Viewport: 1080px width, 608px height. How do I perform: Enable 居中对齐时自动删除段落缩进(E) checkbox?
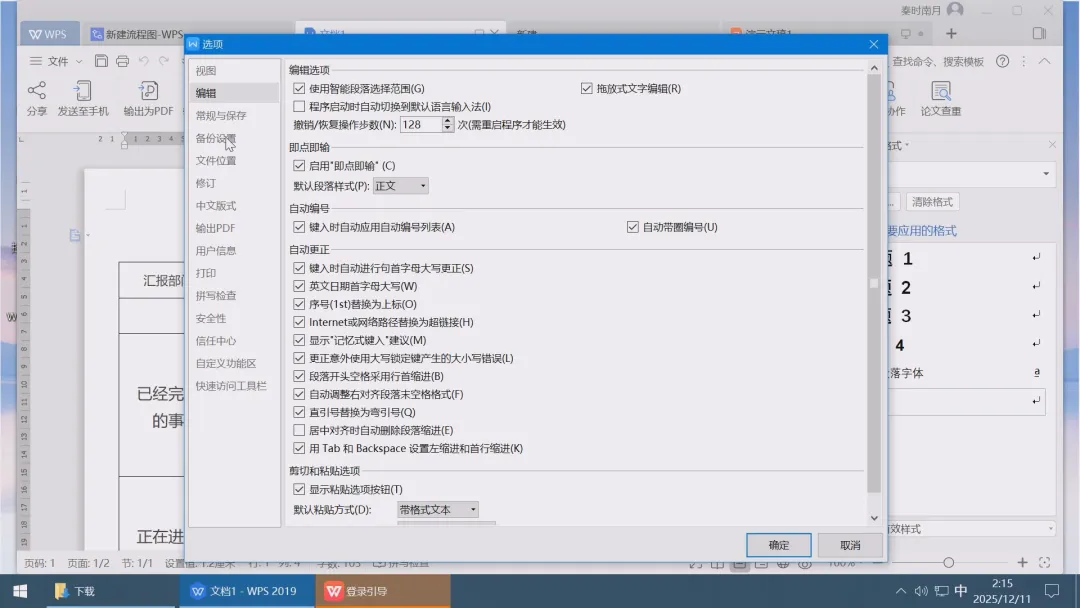tap(299, 430)
